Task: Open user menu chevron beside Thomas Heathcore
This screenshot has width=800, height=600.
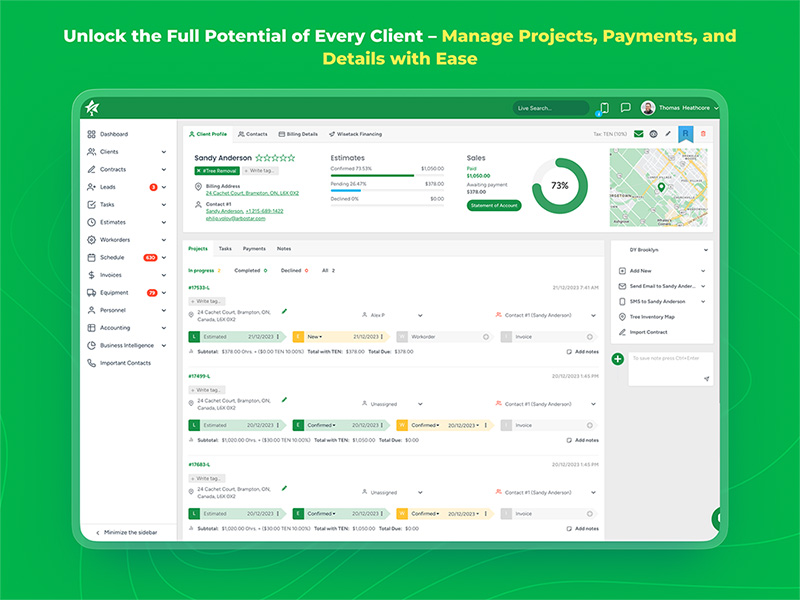Action: (x=716, y=108)
